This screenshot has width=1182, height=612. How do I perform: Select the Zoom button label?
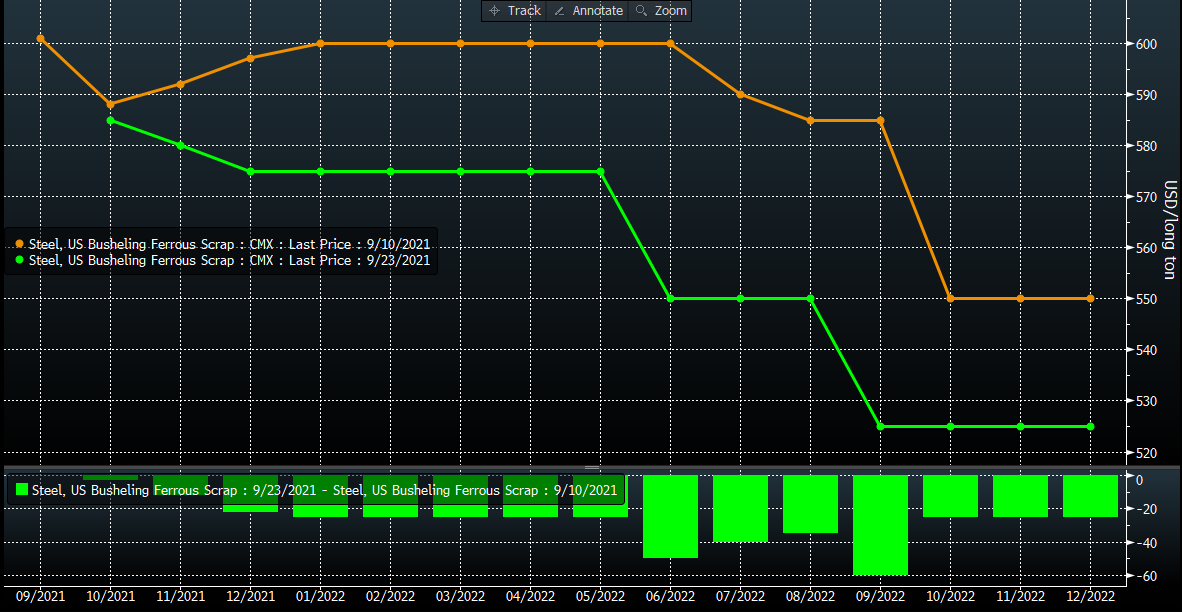[x=671, y=11]
